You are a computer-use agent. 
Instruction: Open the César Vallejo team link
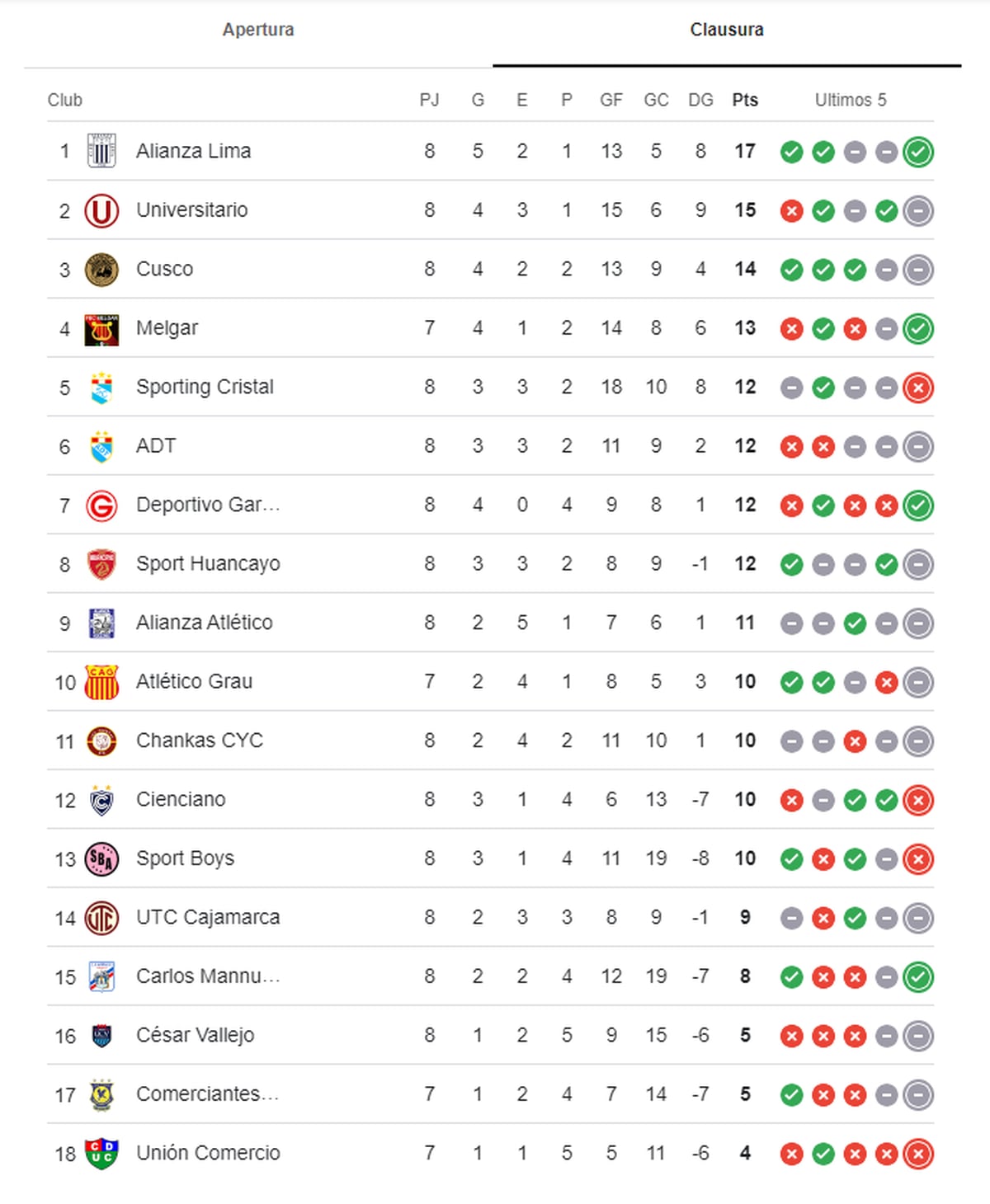pos(195,1035)
